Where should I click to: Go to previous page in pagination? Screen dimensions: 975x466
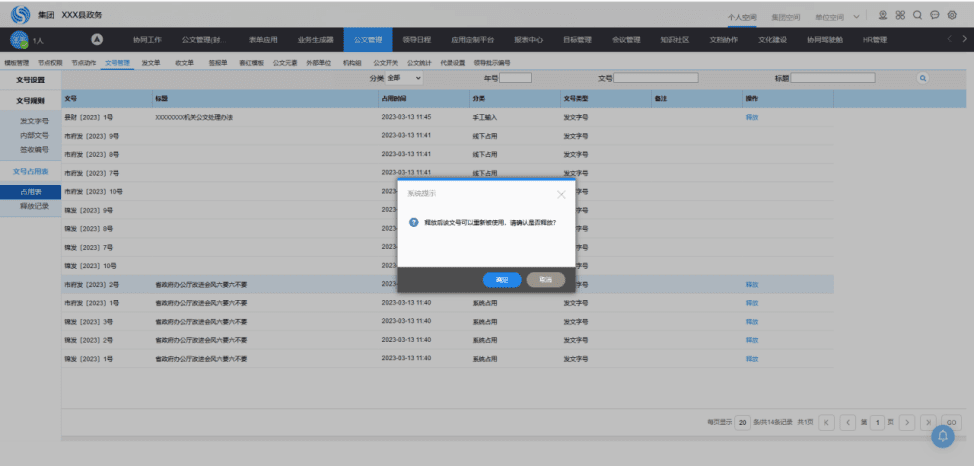coord(848,422)
